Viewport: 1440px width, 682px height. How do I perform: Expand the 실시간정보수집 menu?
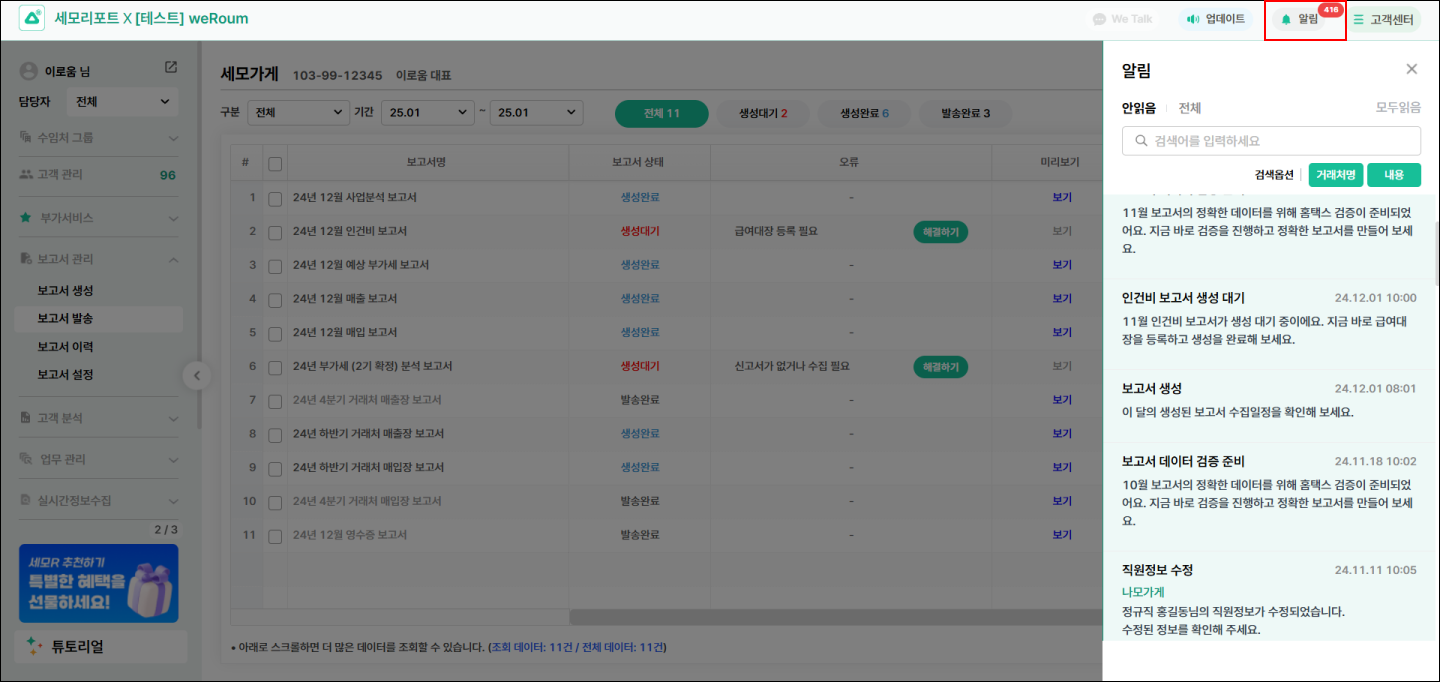click(x=100, y=500)
